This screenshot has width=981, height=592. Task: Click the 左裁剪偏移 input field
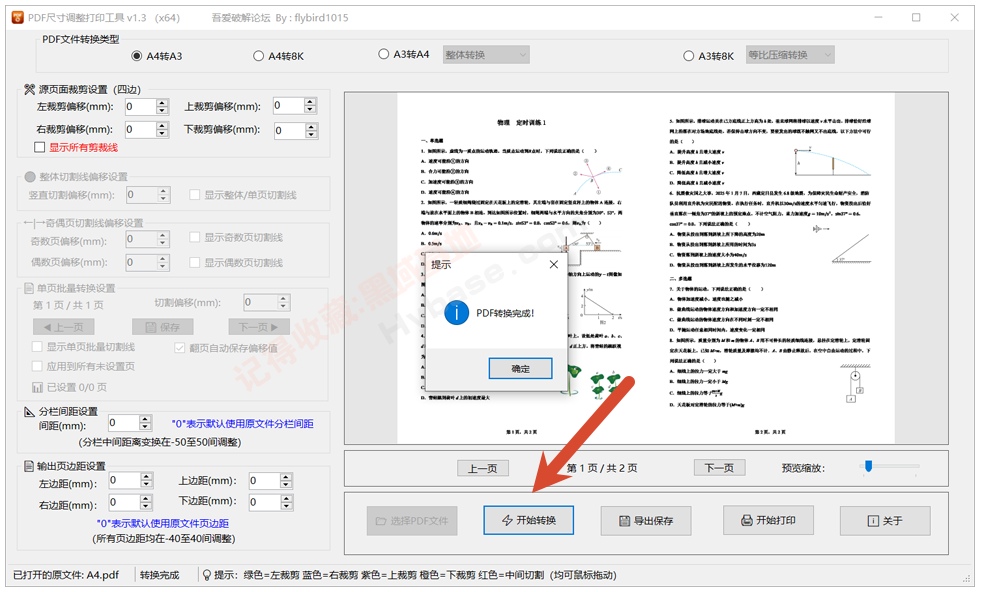(x=140, y=107)
